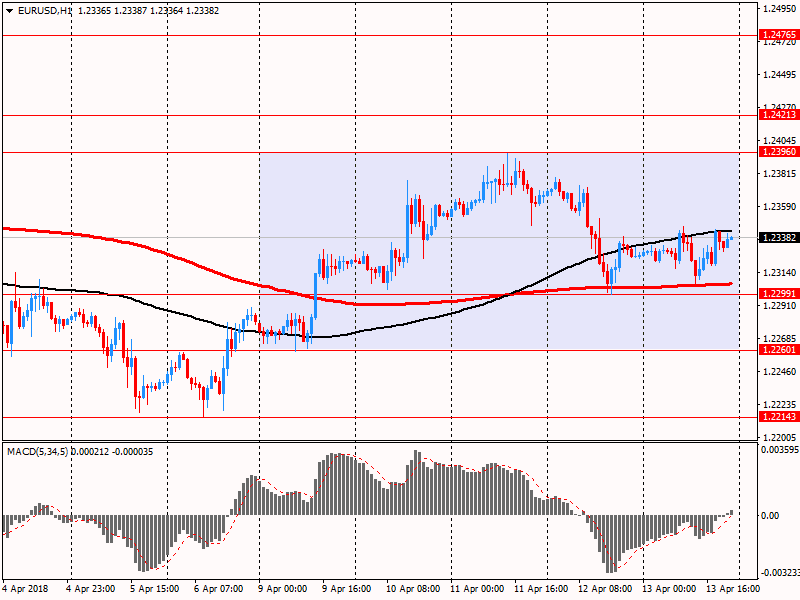This screenshot has height=600, width=800.
Task: Select the red 1.22601 level price tag
Action: (x=778, y=349)
